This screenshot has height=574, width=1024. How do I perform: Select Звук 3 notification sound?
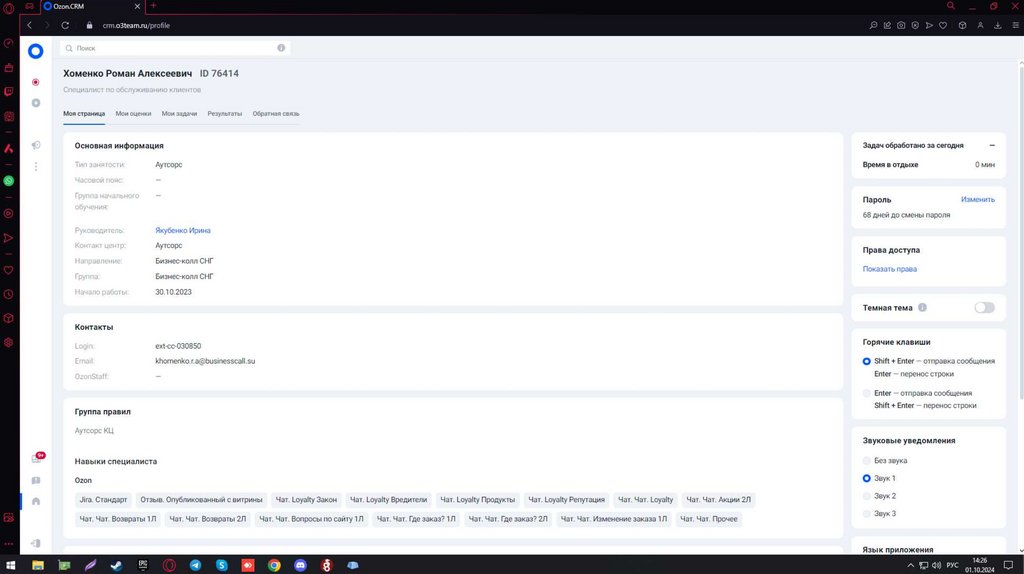click(x=867, y=513)
